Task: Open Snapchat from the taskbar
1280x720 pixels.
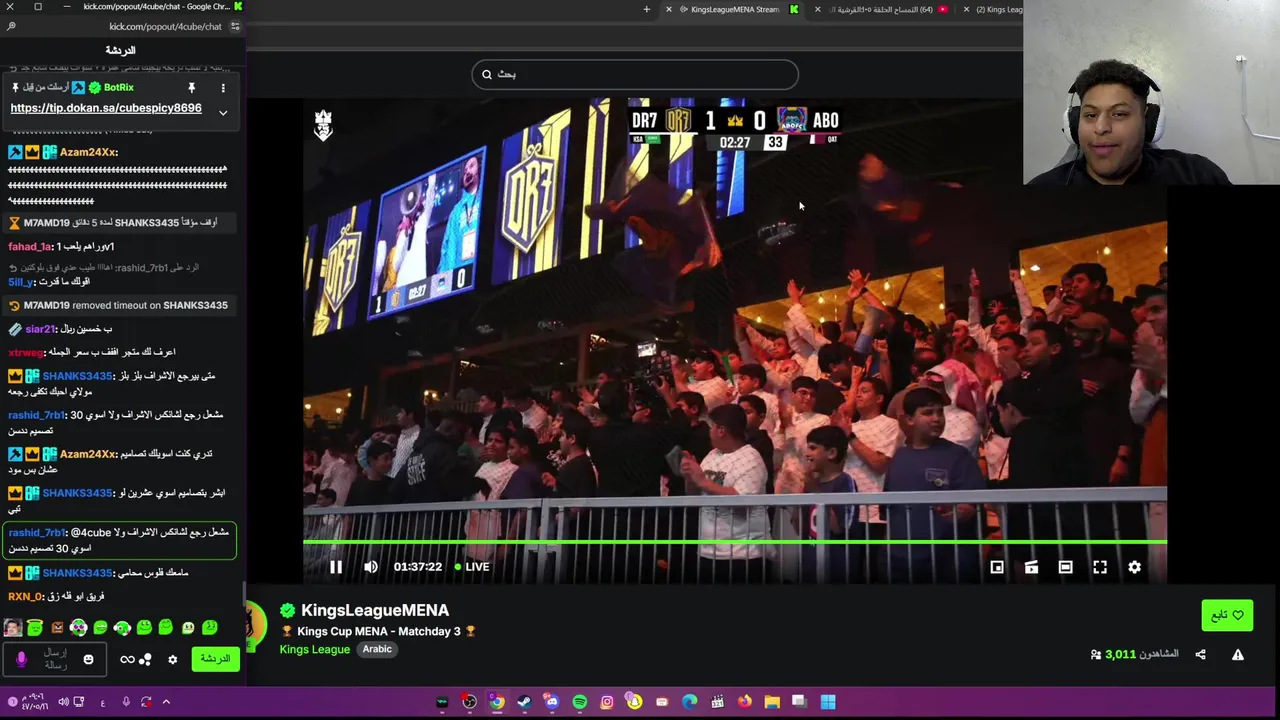Action: click(x=634, y=702)
